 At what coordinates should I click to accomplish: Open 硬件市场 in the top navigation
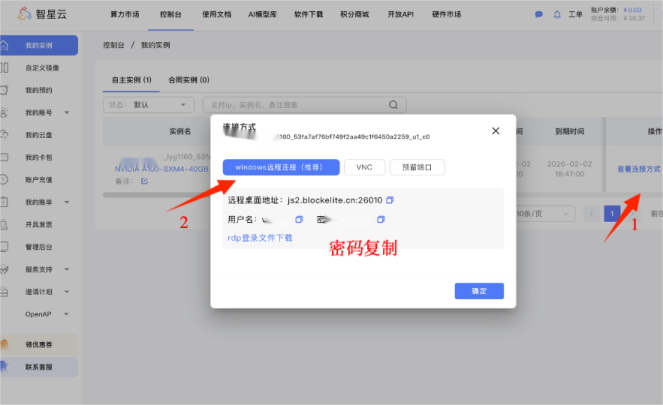447,14
